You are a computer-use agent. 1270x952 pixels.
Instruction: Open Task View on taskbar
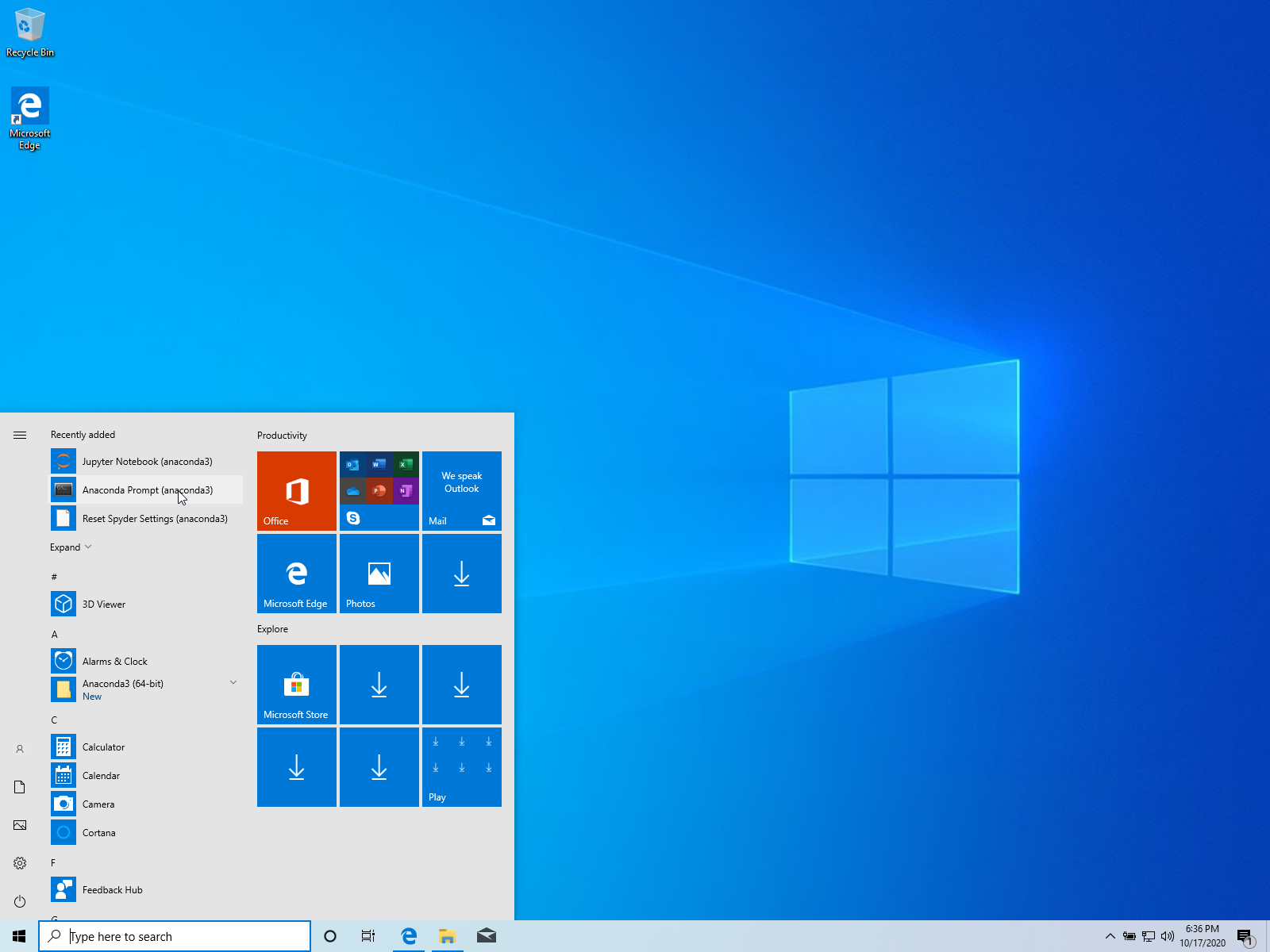(x=368, y=936)
